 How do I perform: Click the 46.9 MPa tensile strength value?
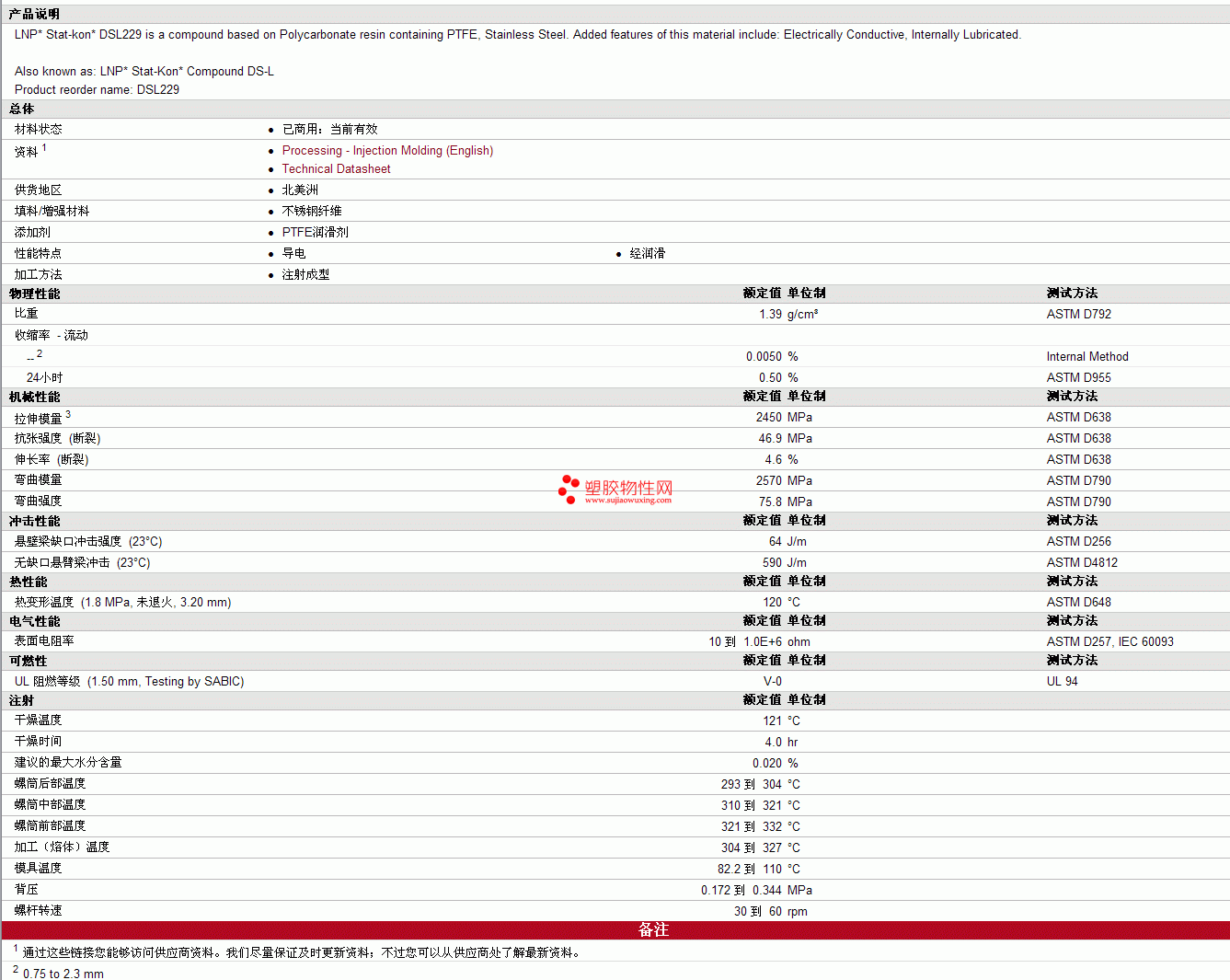point(785,439)
